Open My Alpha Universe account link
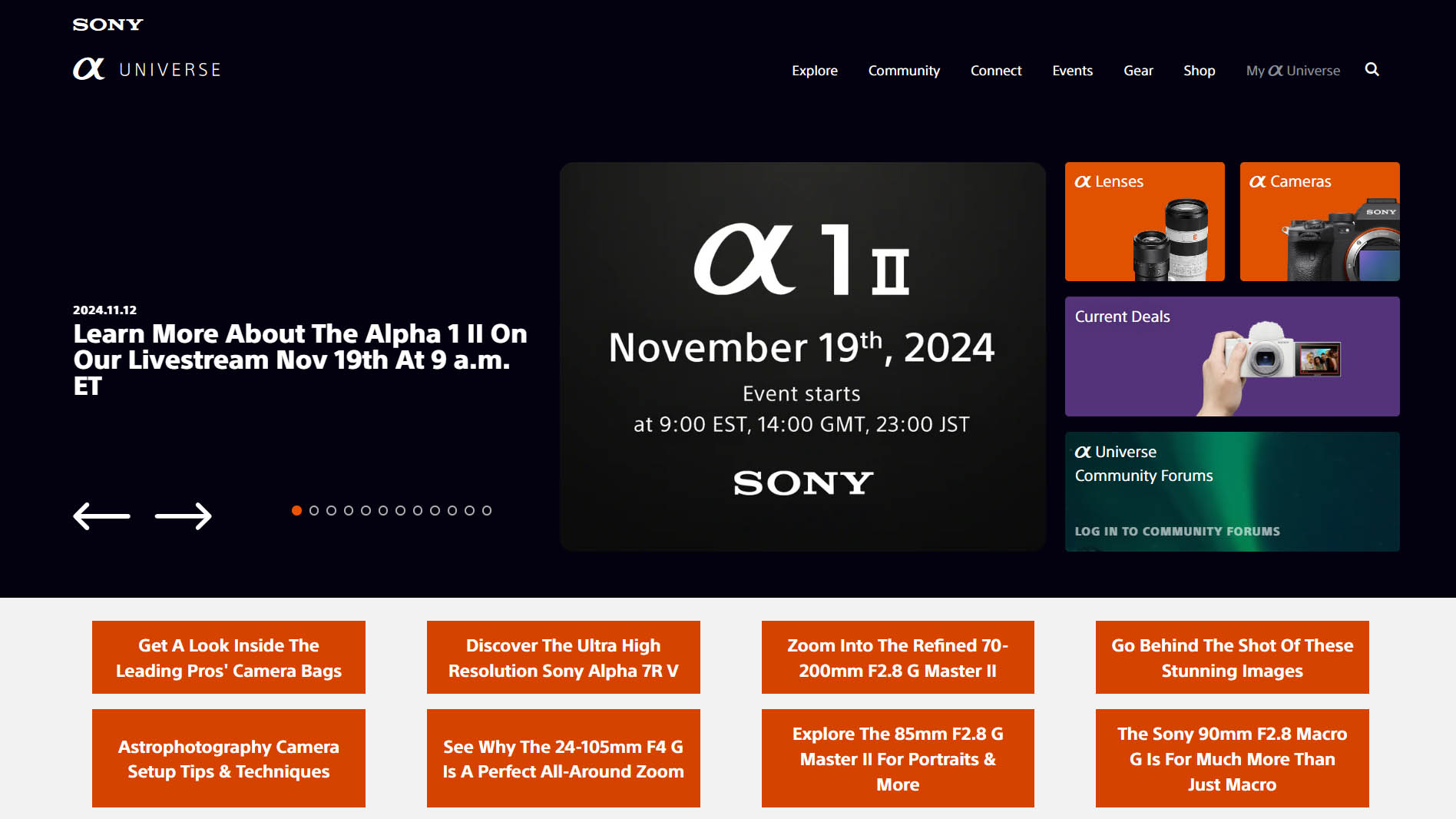Image resolution: width=1456 pixels, height=819 pixels. 1292,71
